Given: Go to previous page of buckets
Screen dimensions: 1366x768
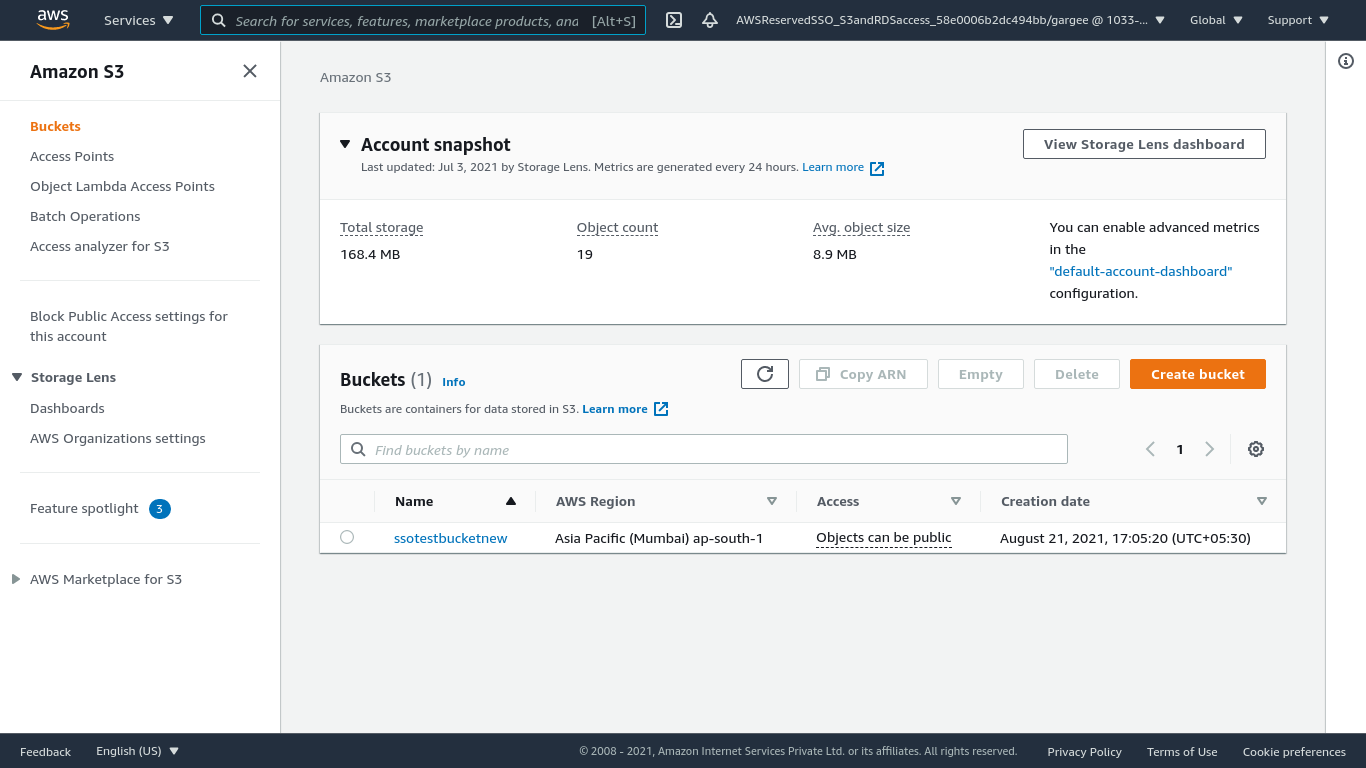Looking at the screenshot, I should click(x=1150, y=449).
